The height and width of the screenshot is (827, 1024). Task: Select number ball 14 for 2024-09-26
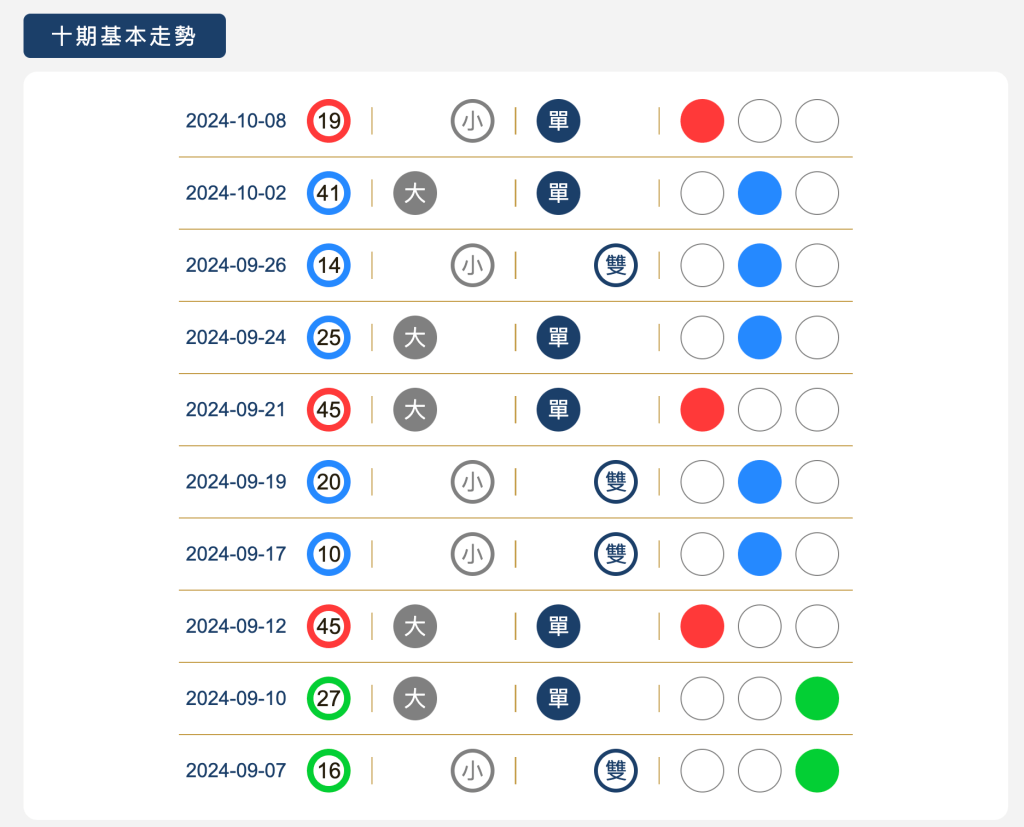pos(329,265)
